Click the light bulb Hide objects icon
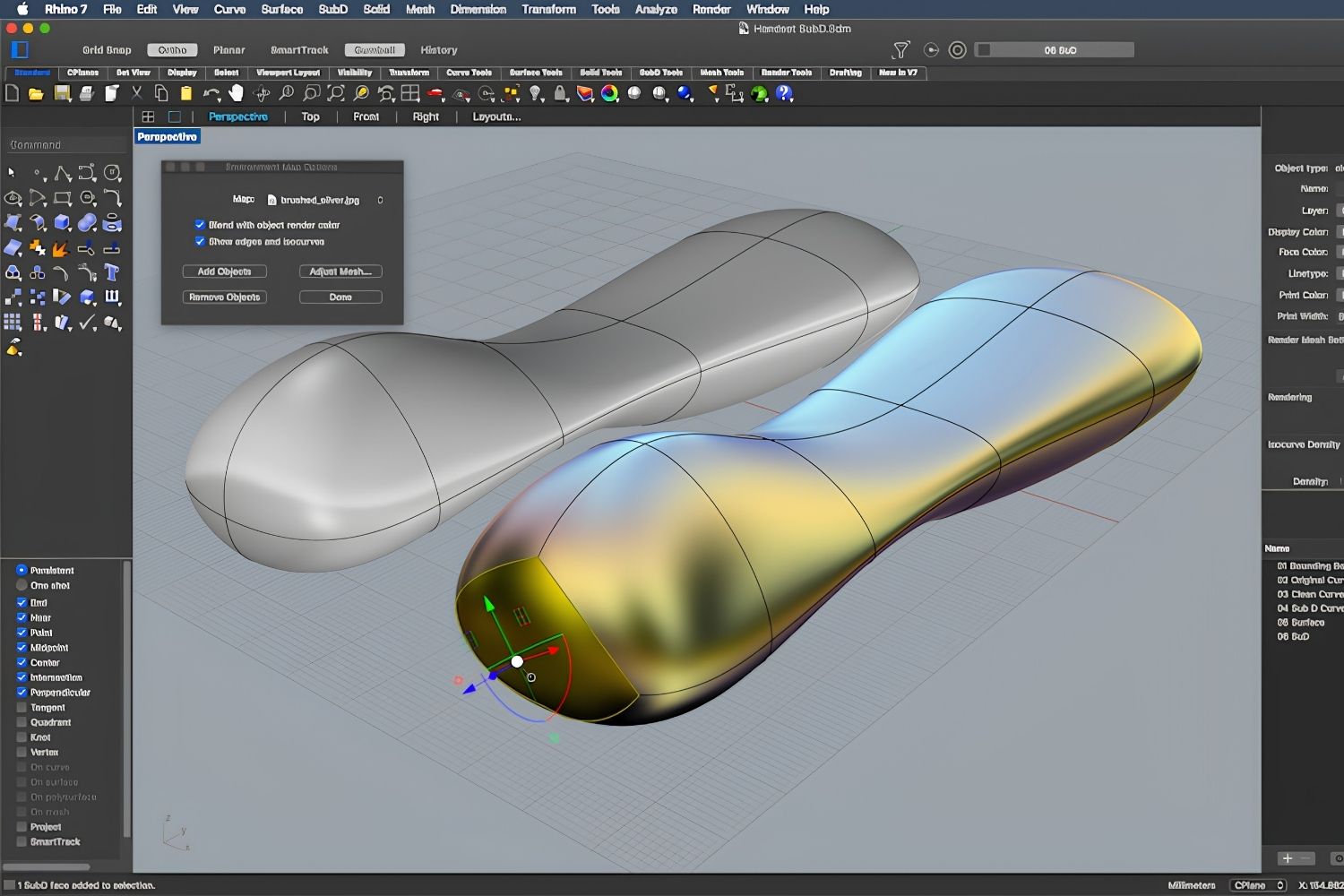This screenshot has height=896, width=1344. coord(536,93)
